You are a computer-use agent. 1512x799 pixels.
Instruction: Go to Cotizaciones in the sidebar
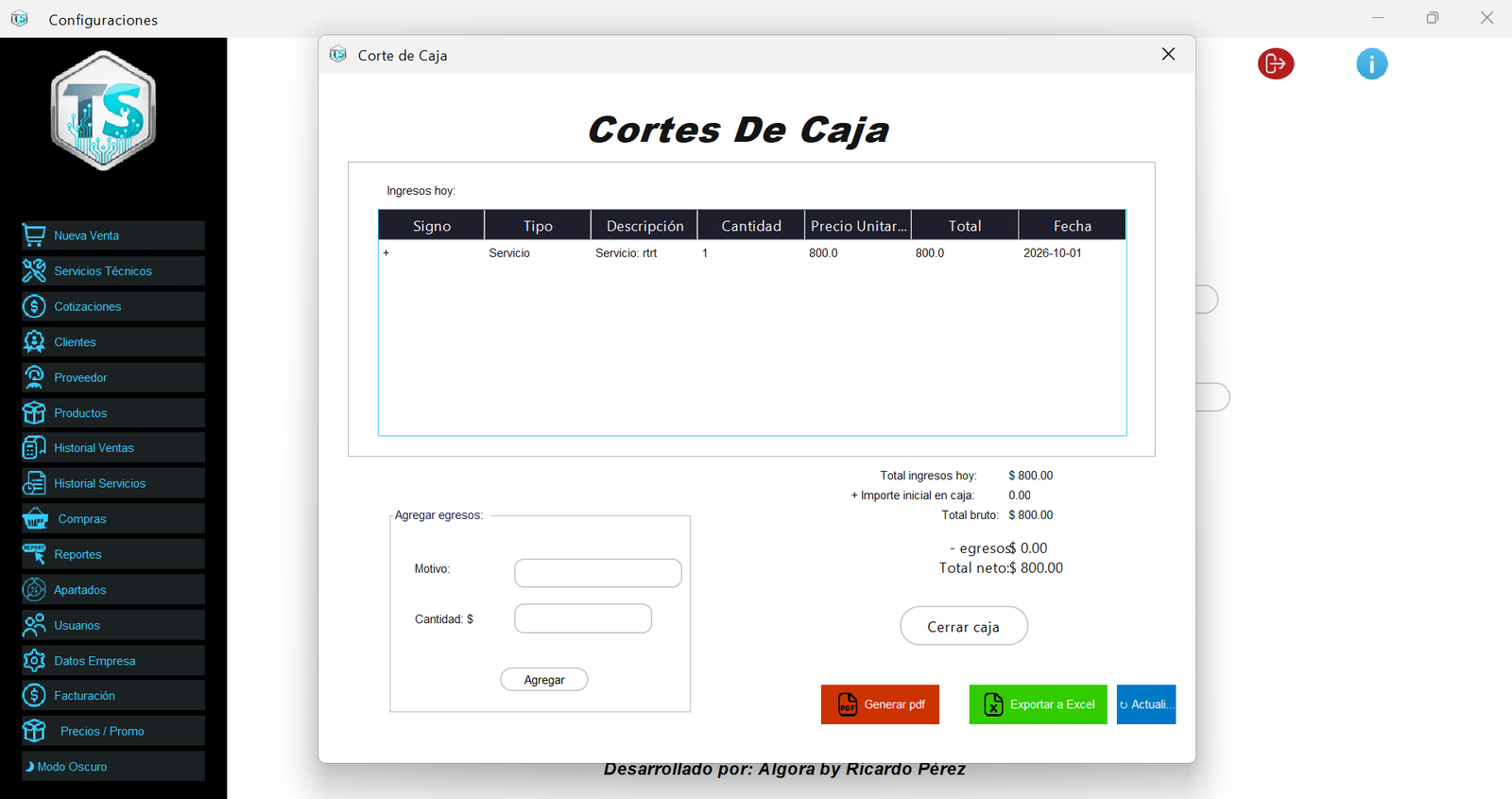(113, 306)
